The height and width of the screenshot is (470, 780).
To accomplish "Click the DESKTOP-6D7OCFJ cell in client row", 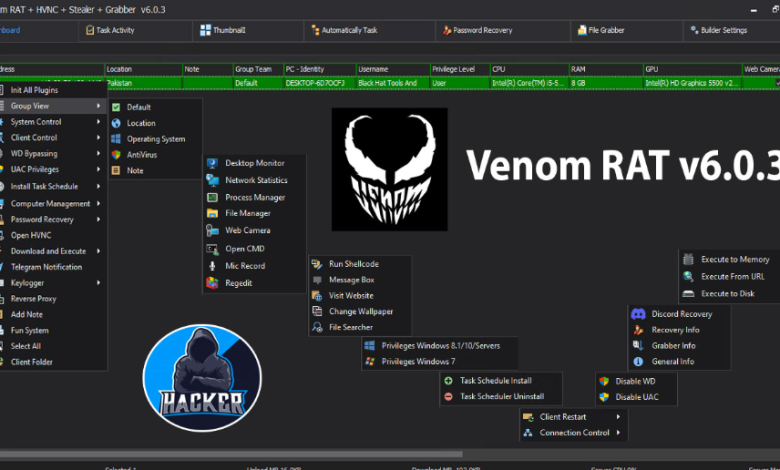I will click(320, 83).
